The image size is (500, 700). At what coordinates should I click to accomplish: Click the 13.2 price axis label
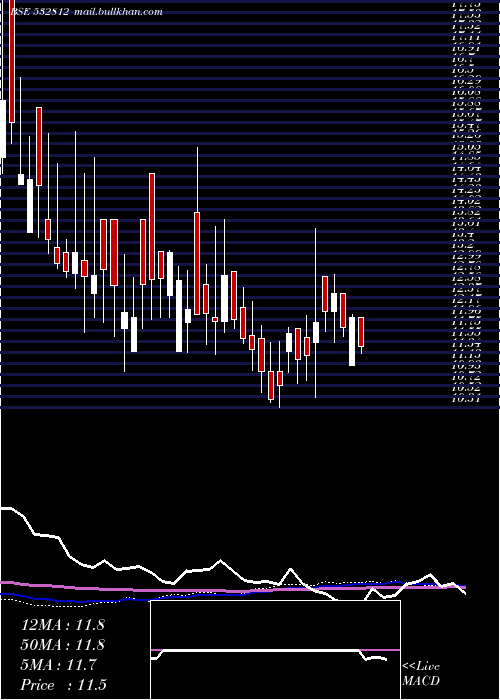(x=462, y=245)
